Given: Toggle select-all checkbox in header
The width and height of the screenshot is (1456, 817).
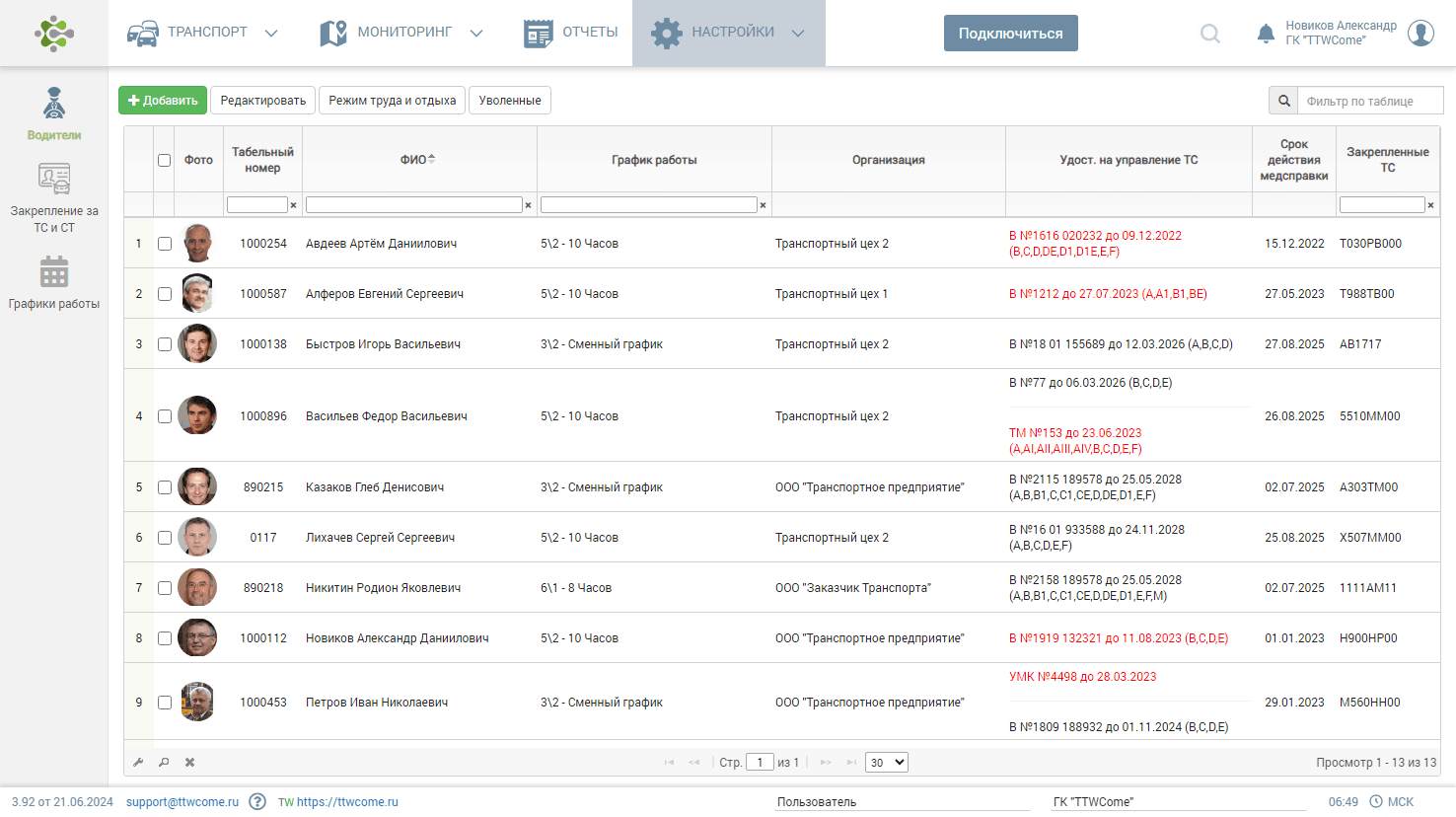Looking at the screenshot, I should coord(164,160).
